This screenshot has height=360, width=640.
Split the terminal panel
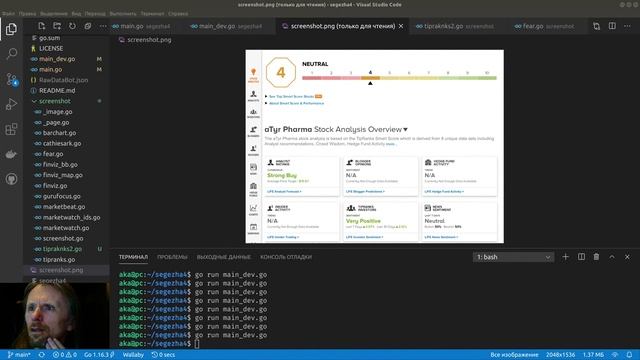point(581,257)
